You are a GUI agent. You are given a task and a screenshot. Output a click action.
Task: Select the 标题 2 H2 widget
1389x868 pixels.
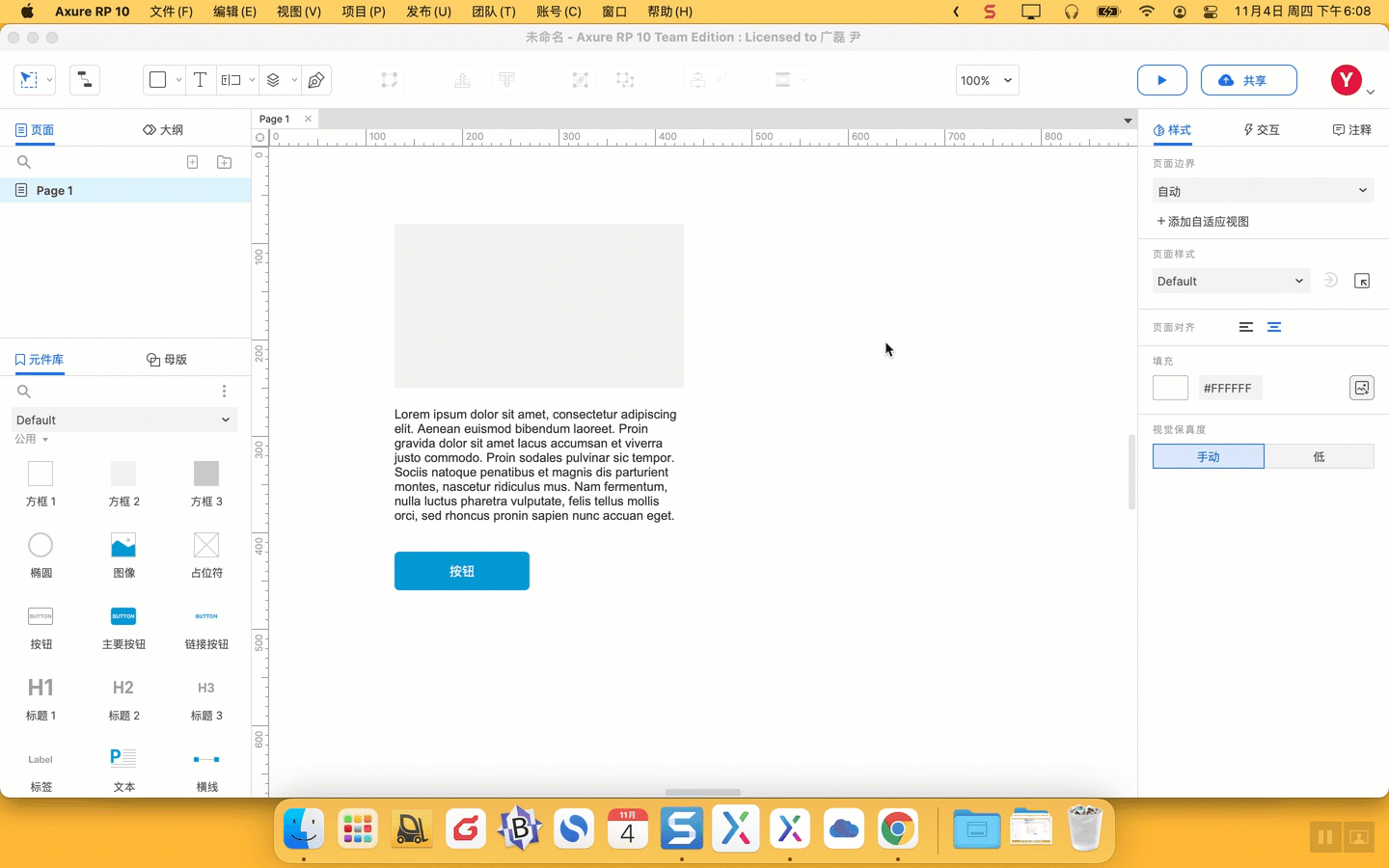[x=123, y=697]
